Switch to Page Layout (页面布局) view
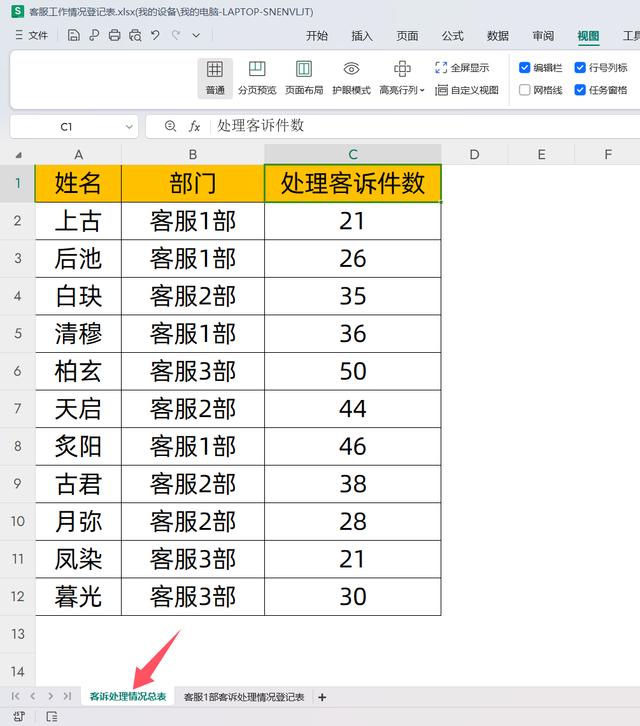The image size is (640, 726). (304, 77)
